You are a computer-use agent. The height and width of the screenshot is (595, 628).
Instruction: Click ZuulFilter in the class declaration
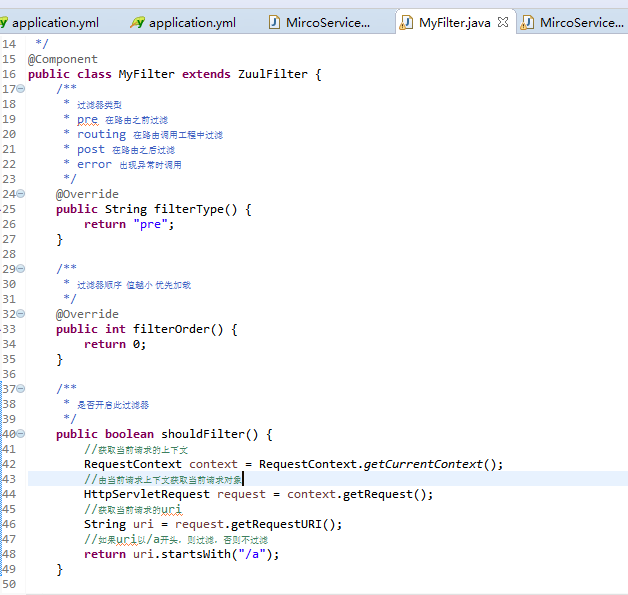[273, 74]
